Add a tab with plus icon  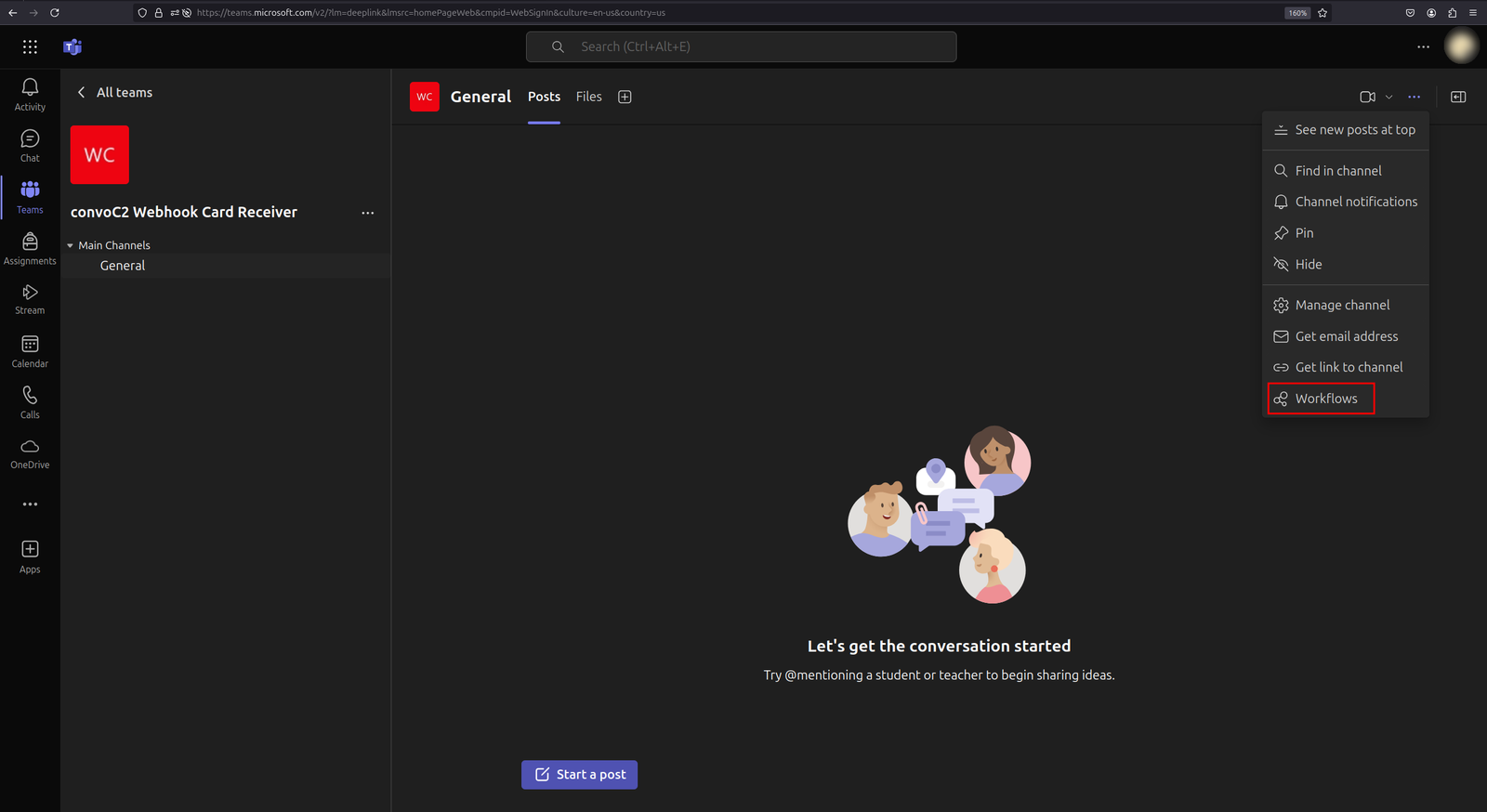[x=625, y=97]
